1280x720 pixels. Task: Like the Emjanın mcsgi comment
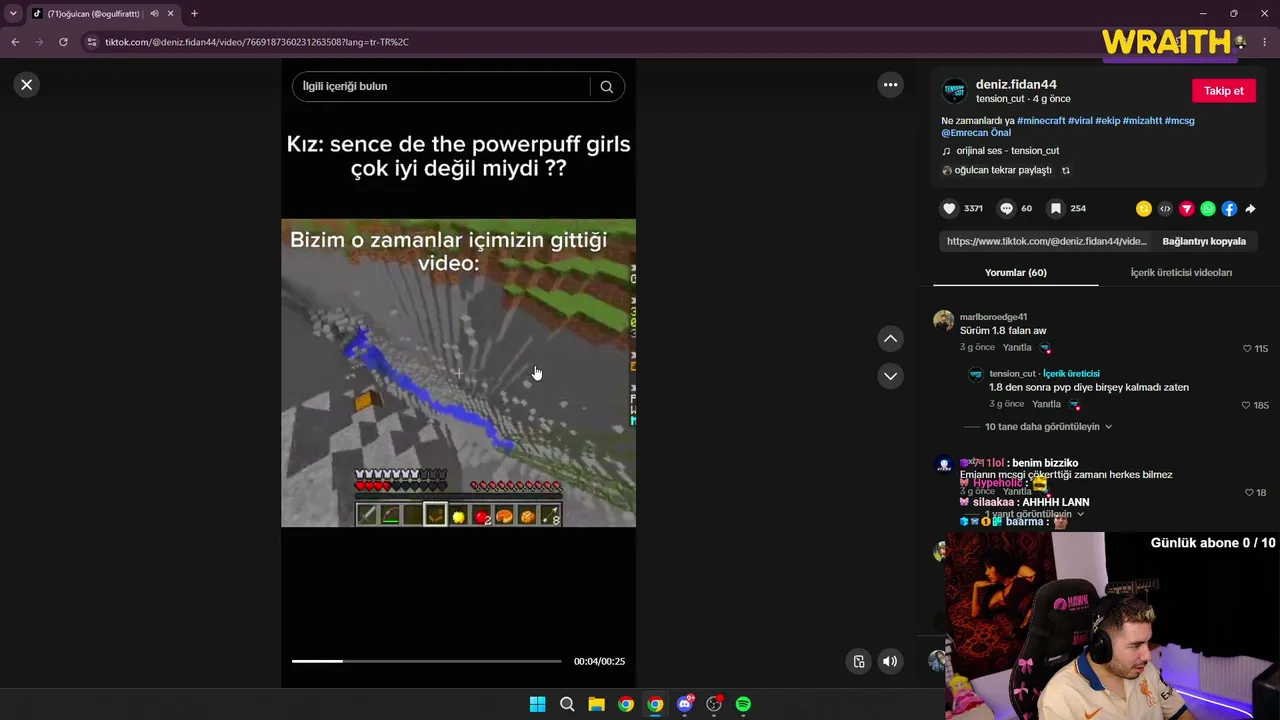tap(1249, 493)
